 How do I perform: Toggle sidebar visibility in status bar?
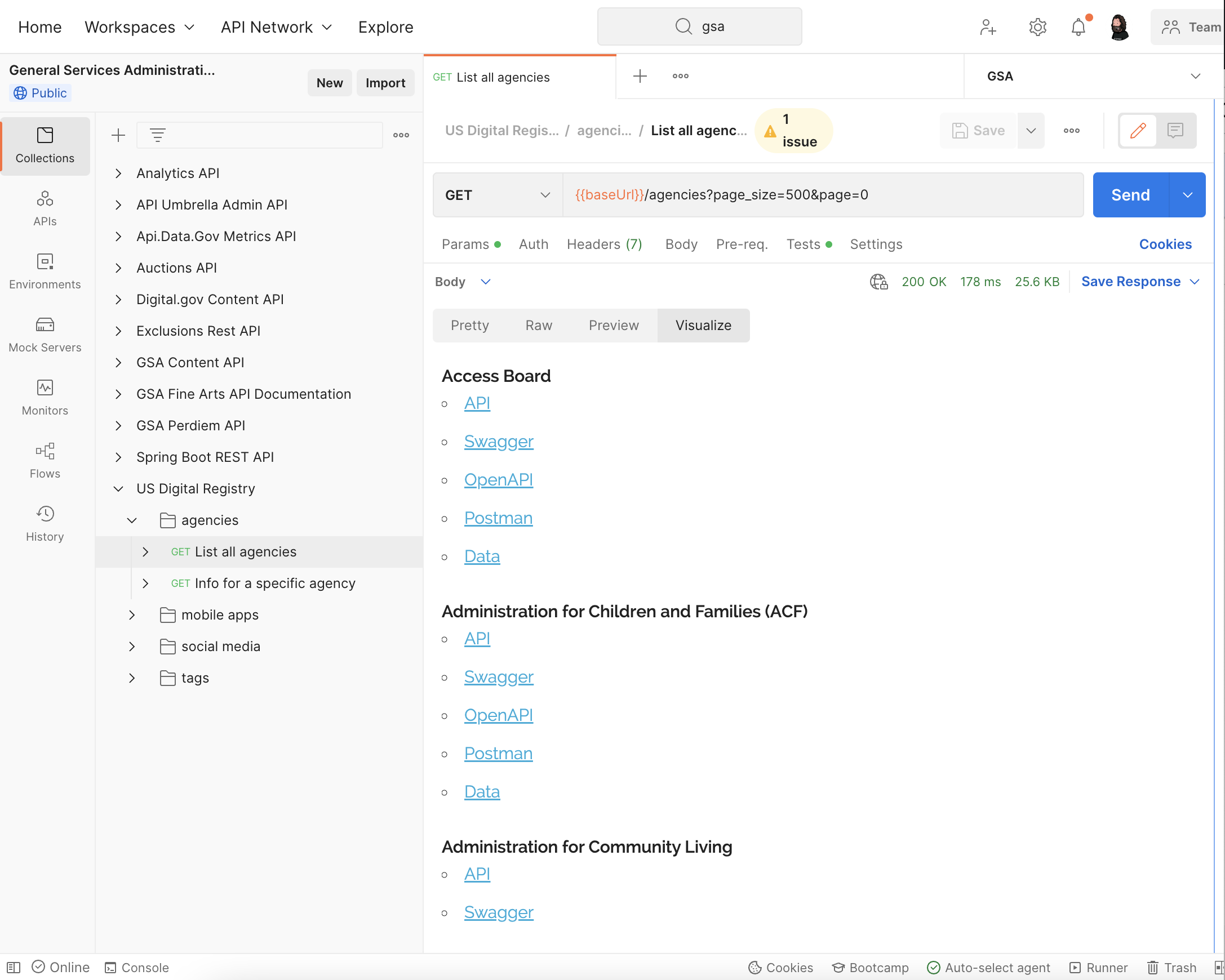point(14,968)
